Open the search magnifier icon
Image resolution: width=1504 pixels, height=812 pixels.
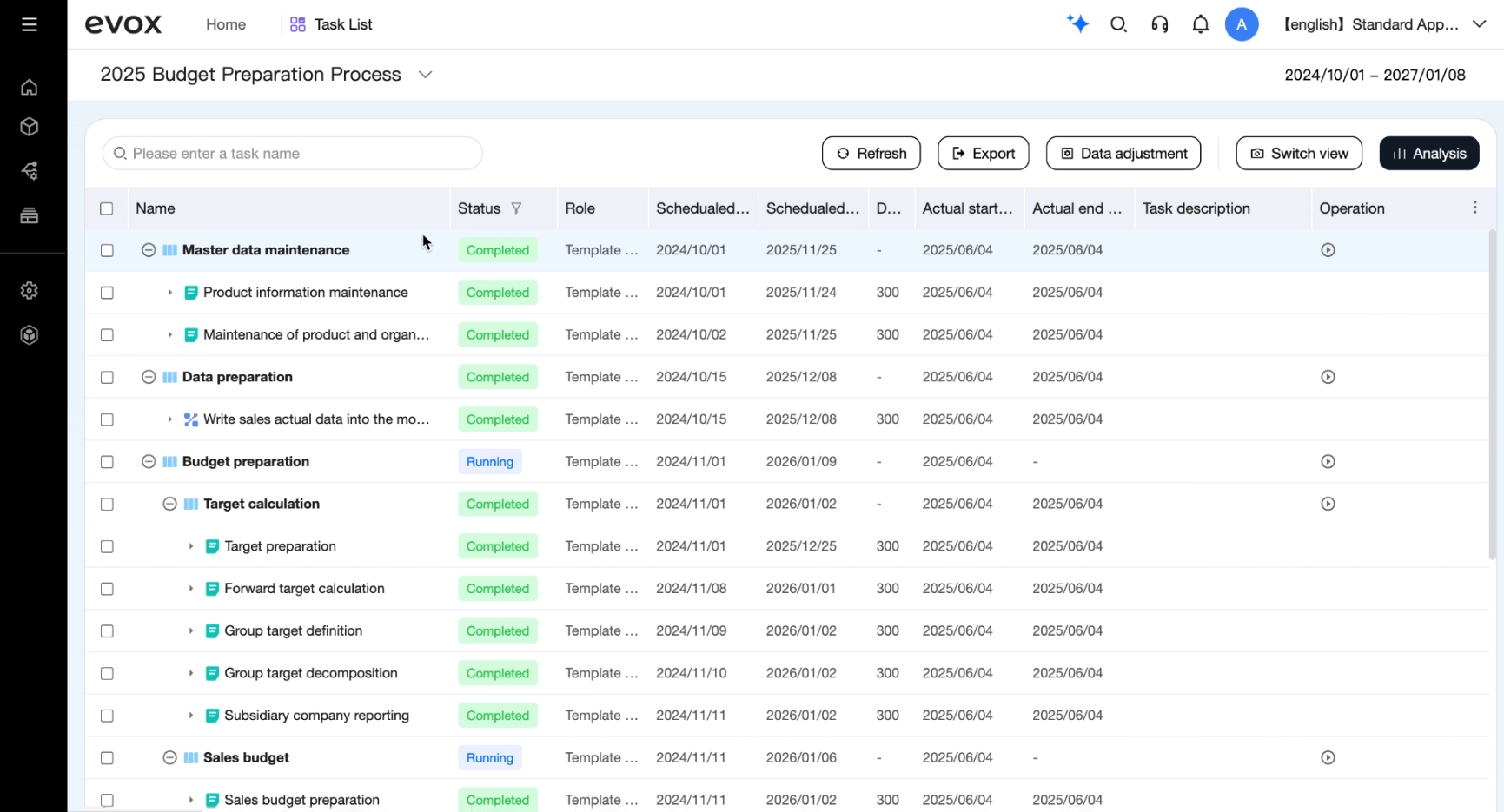1118,24
